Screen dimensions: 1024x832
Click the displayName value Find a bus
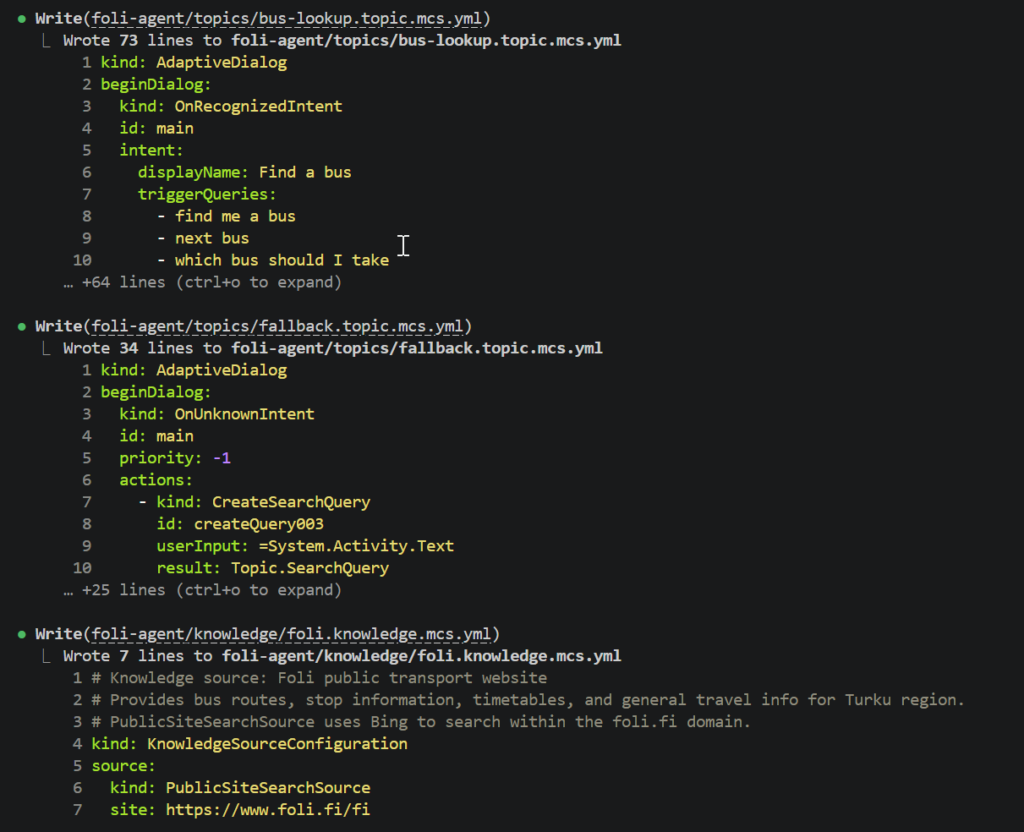tap(305, 171)
